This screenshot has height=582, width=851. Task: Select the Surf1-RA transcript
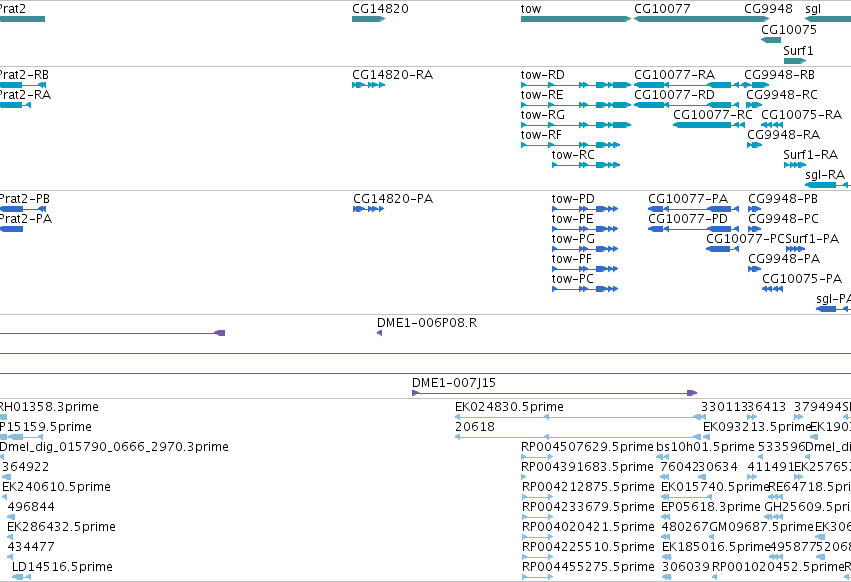coord(795,165)
